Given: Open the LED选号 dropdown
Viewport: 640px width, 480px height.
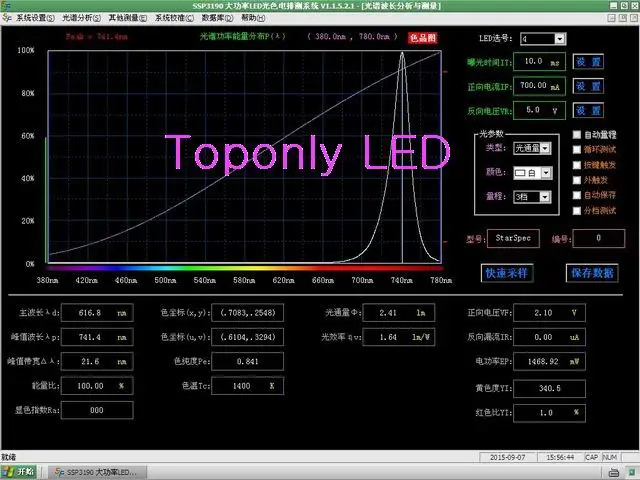Looking at the screenshot, I should [x=560, y=39].
